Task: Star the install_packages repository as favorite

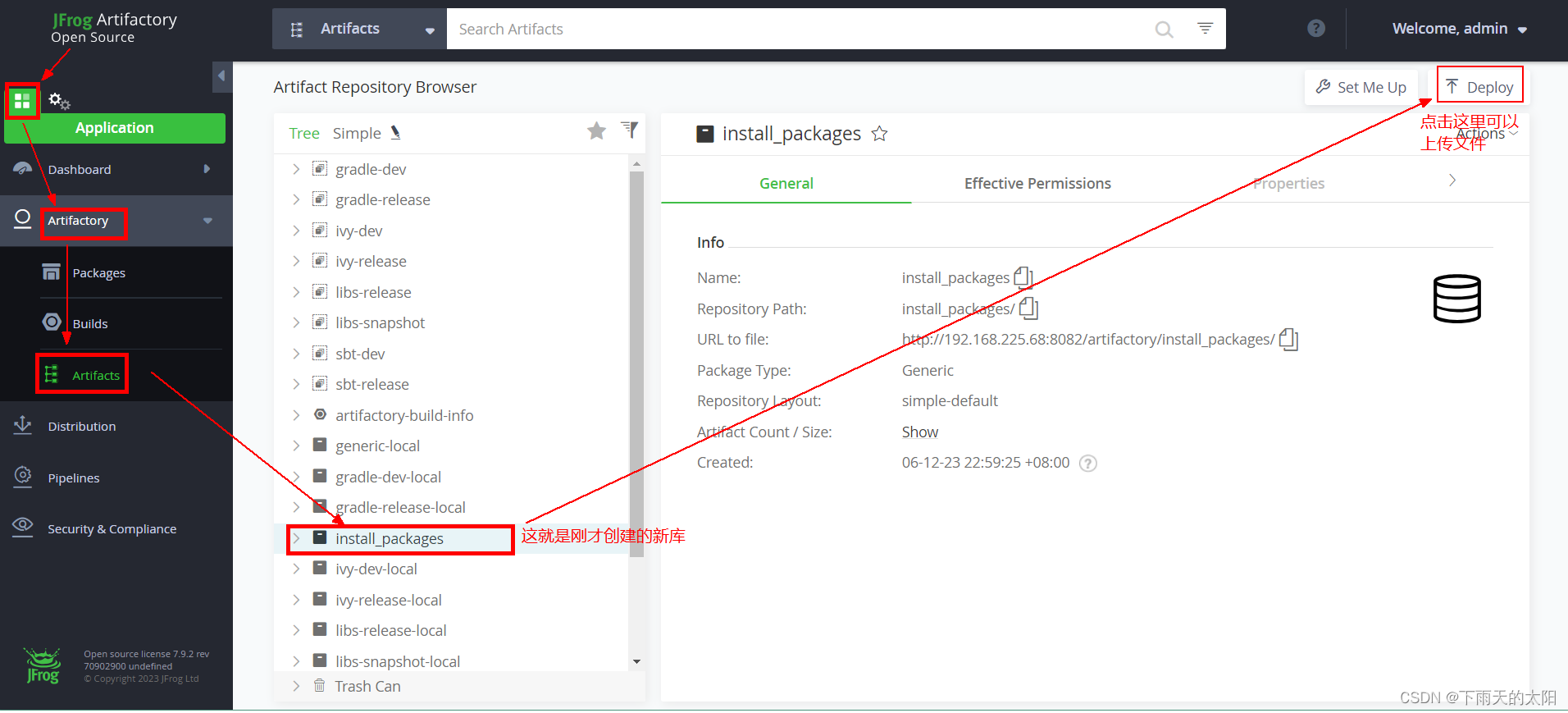Action: [x=879, y=134]
